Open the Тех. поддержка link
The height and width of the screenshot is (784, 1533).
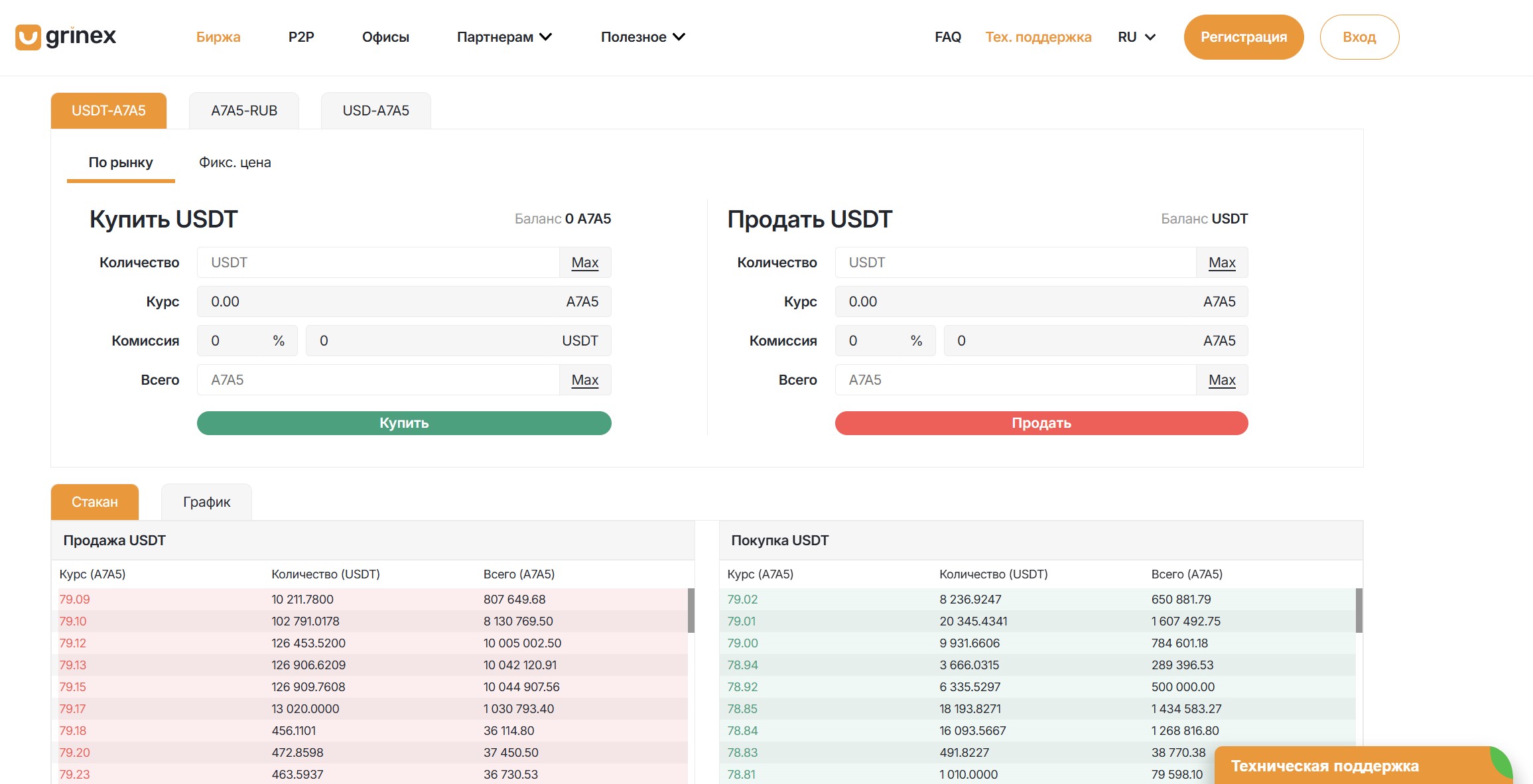coord(1038,37)
